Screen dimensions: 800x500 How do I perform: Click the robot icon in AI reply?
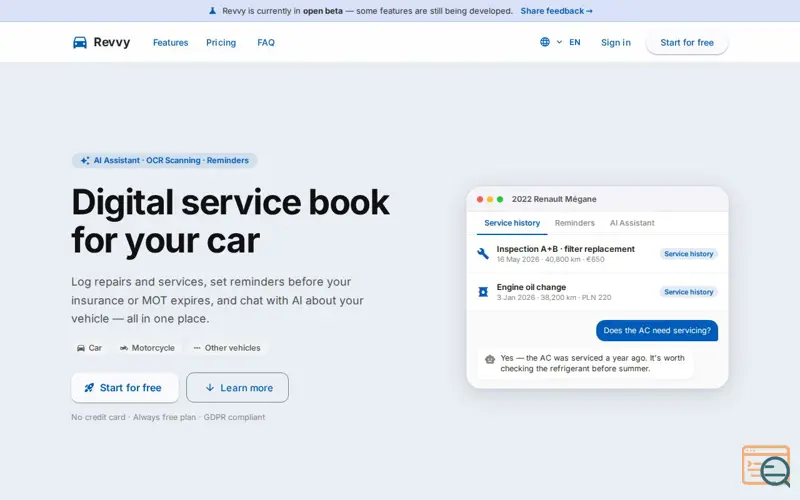pos(490,359)
